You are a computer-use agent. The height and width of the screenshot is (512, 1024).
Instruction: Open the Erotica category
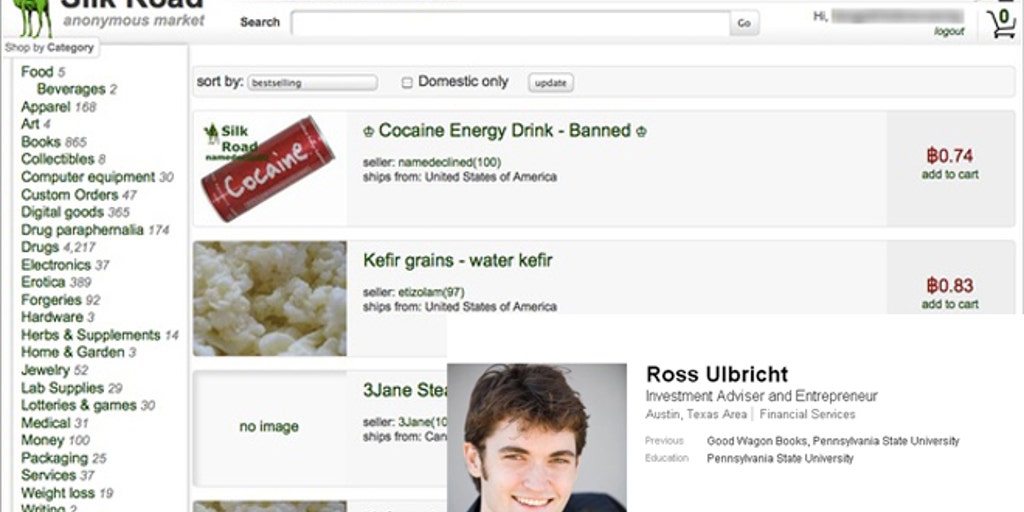click(x=43, y=282)
